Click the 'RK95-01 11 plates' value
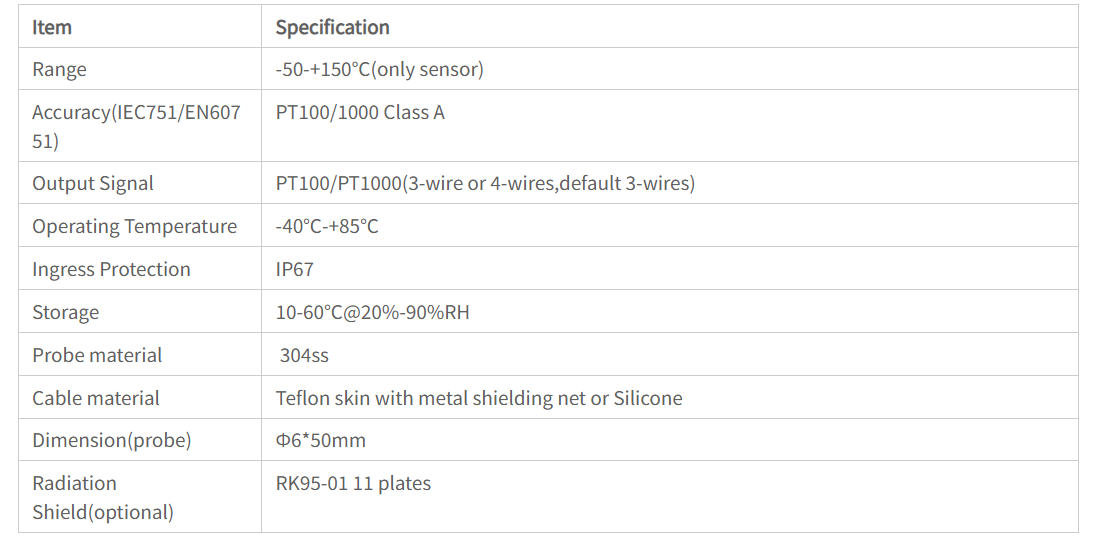The width and height of the screenshot is (1102, 543). (353, 483)
